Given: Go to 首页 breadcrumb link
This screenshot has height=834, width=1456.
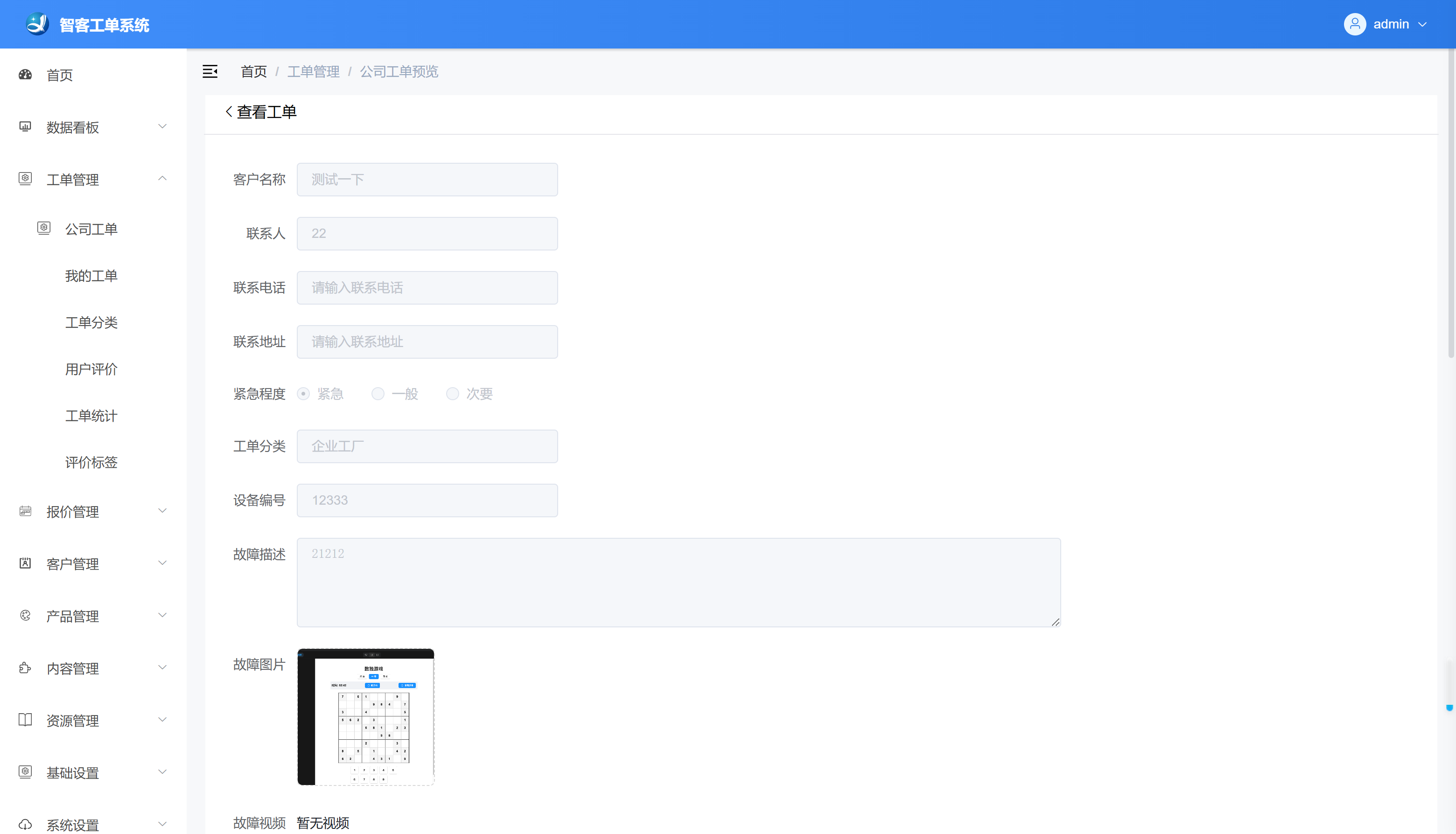Looking at the screenshot, I should tap(254, 72).
